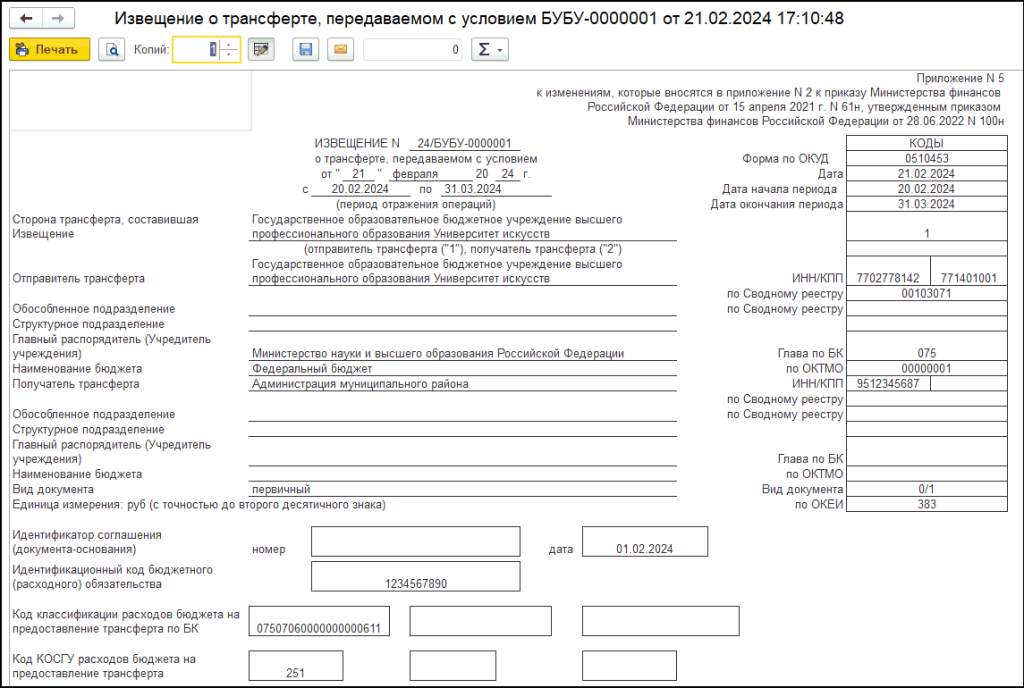The height and width of the screenshot is (688, 1024).
Task: Click the Копий copies input field
Action: coord(196,49)
